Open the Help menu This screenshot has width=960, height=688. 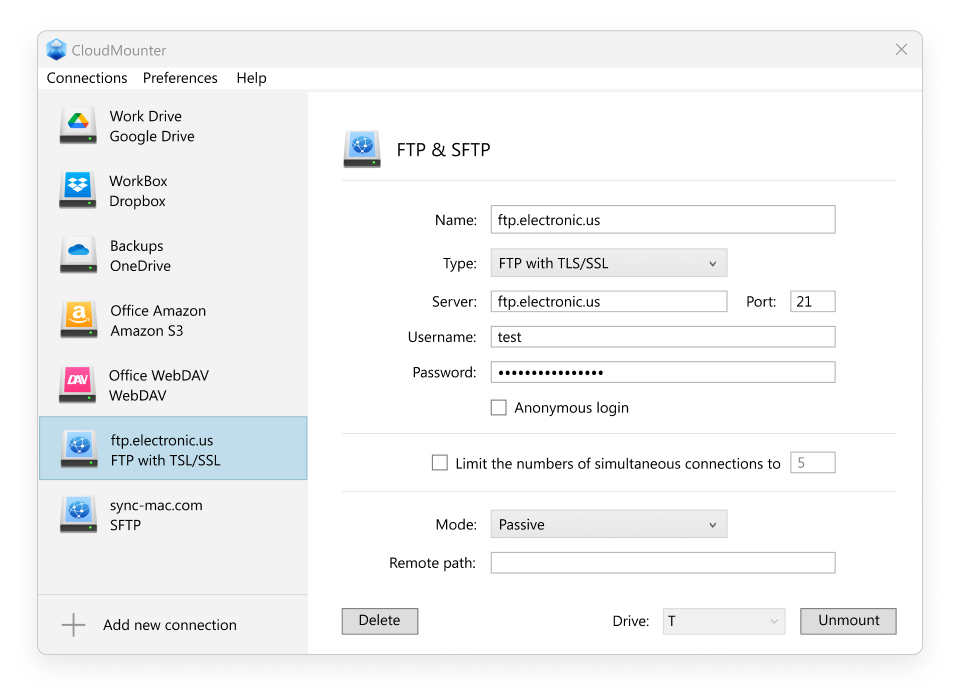251,78
